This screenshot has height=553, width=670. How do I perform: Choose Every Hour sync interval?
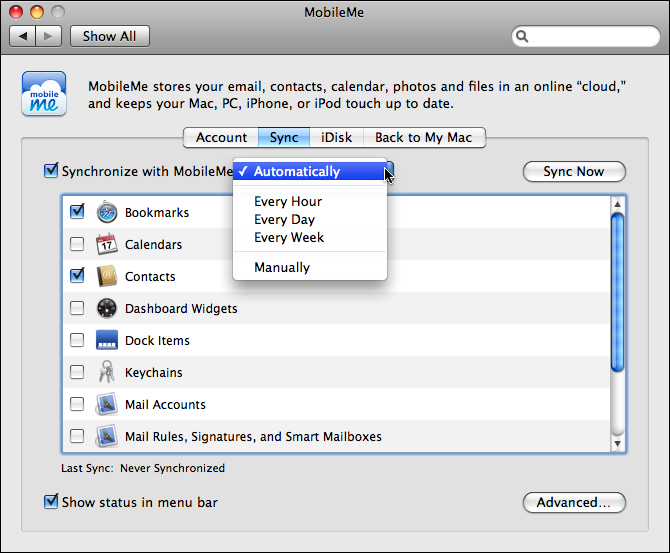coord(310,201)
